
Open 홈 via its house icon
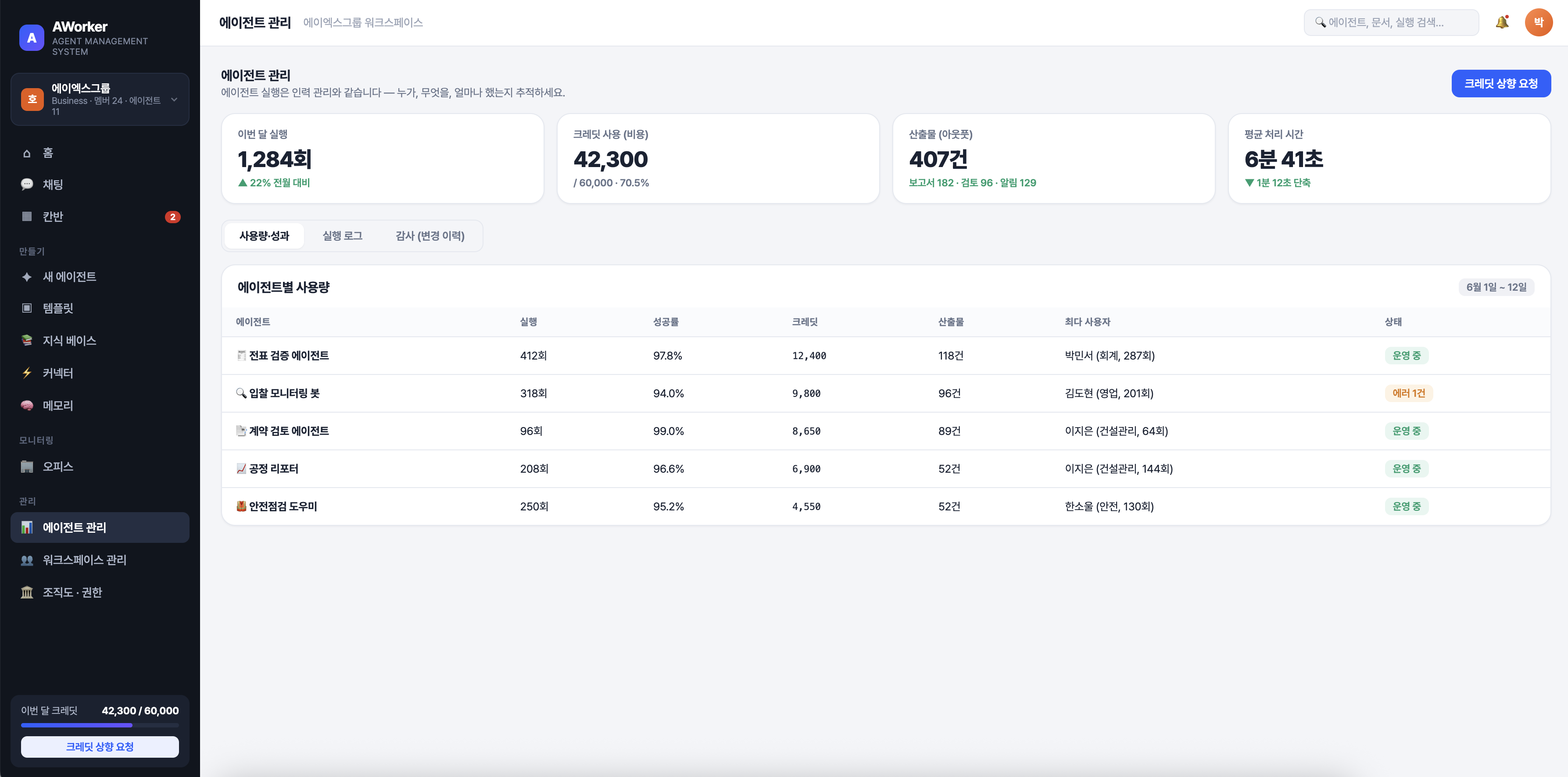27,153
